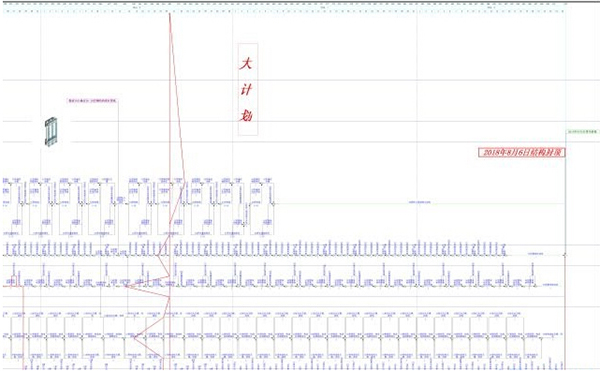Select the magenta-bordered annotation box above the network
Screen dimensions: 600x371
[x=92, y=101]
